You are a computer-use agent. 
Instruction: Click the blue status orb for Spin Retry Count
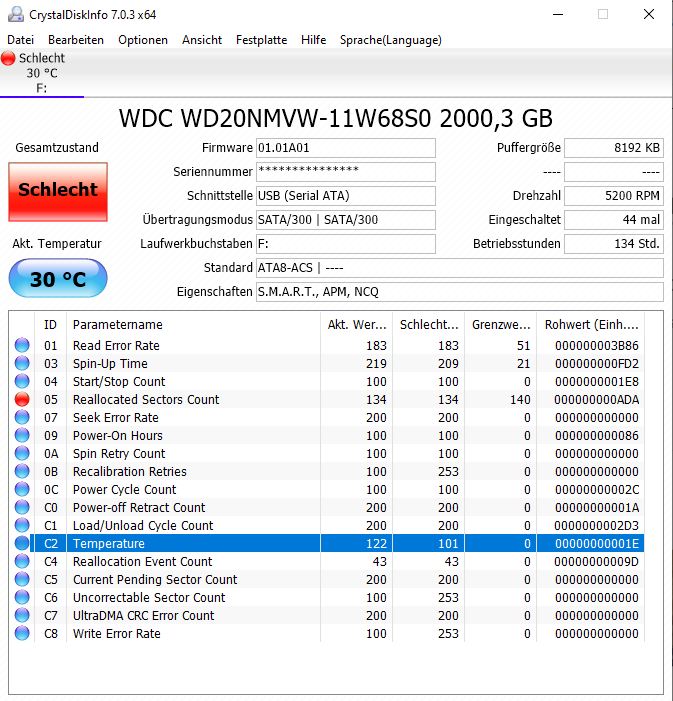pyautogui.click(x=22, y=453)
